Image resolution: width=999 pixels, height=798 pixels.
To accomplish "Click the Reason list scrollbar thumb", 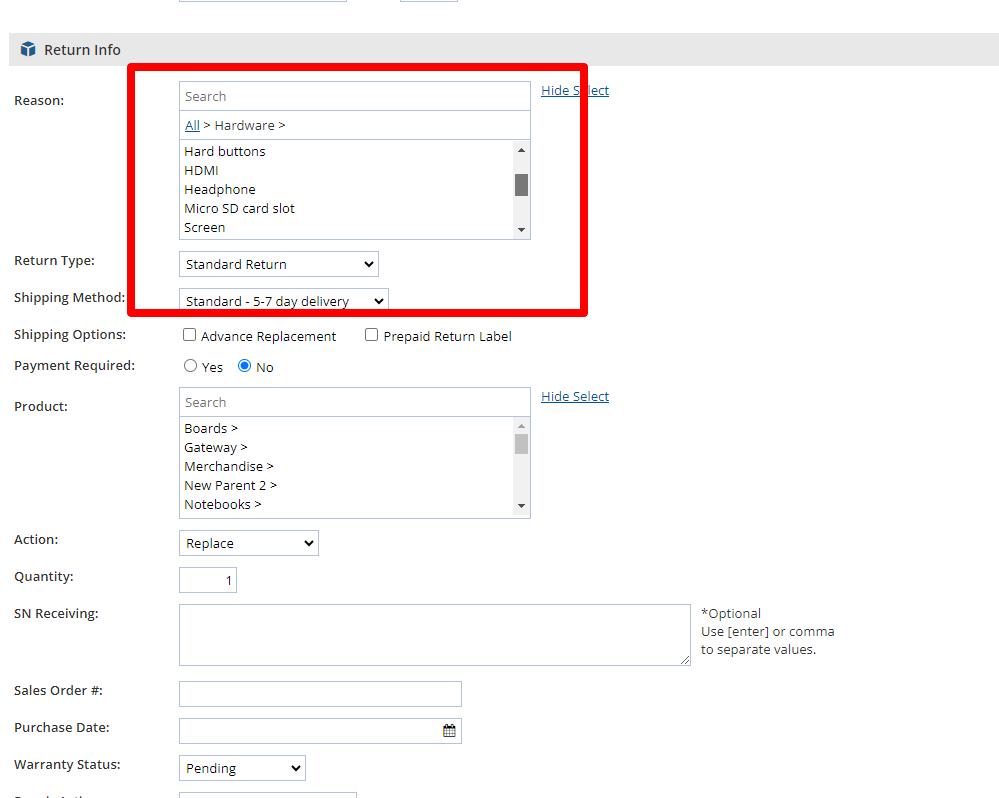I will point(521,185).
